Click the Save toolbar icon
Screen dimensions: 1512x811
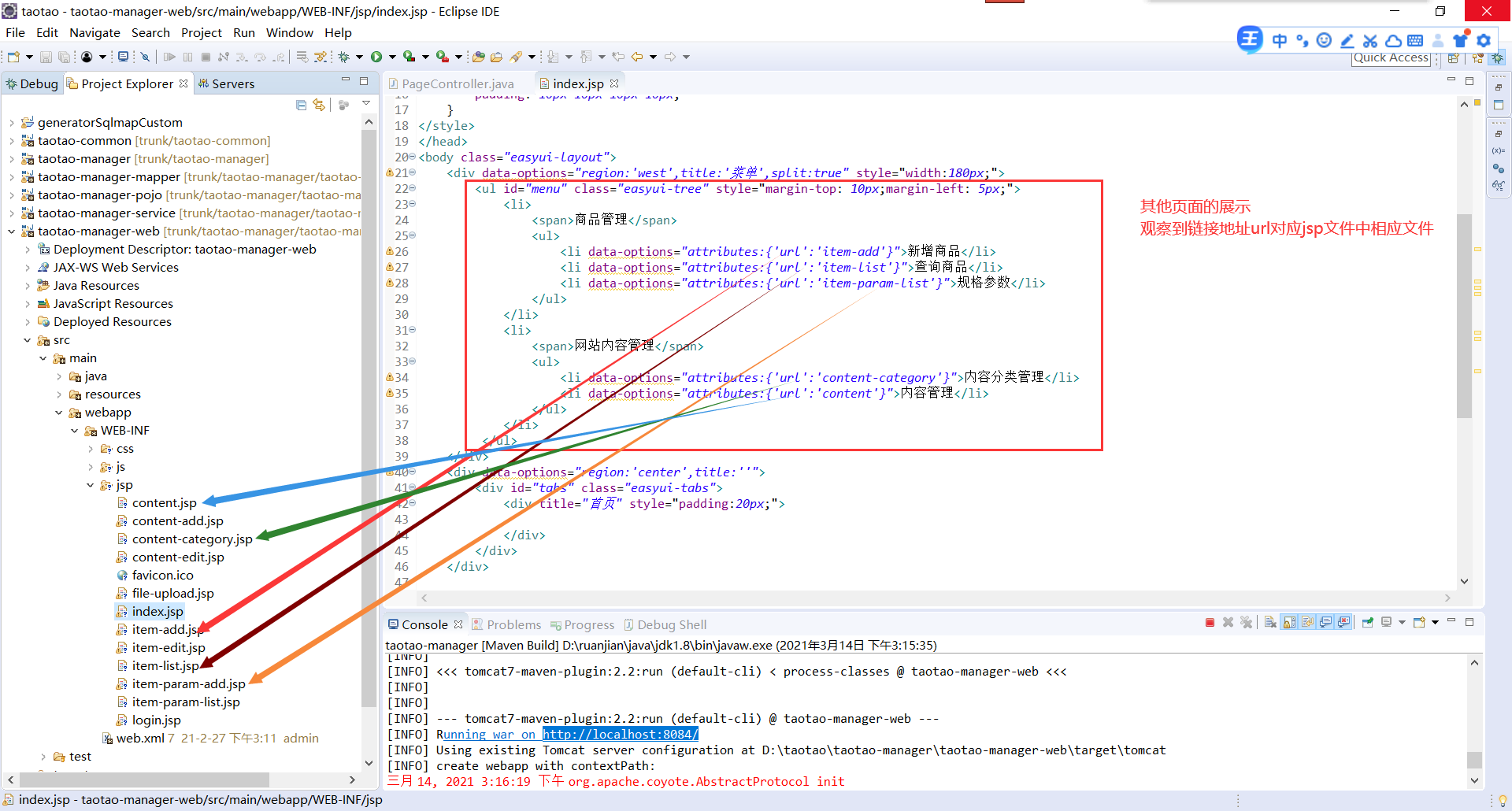[46, 57]
